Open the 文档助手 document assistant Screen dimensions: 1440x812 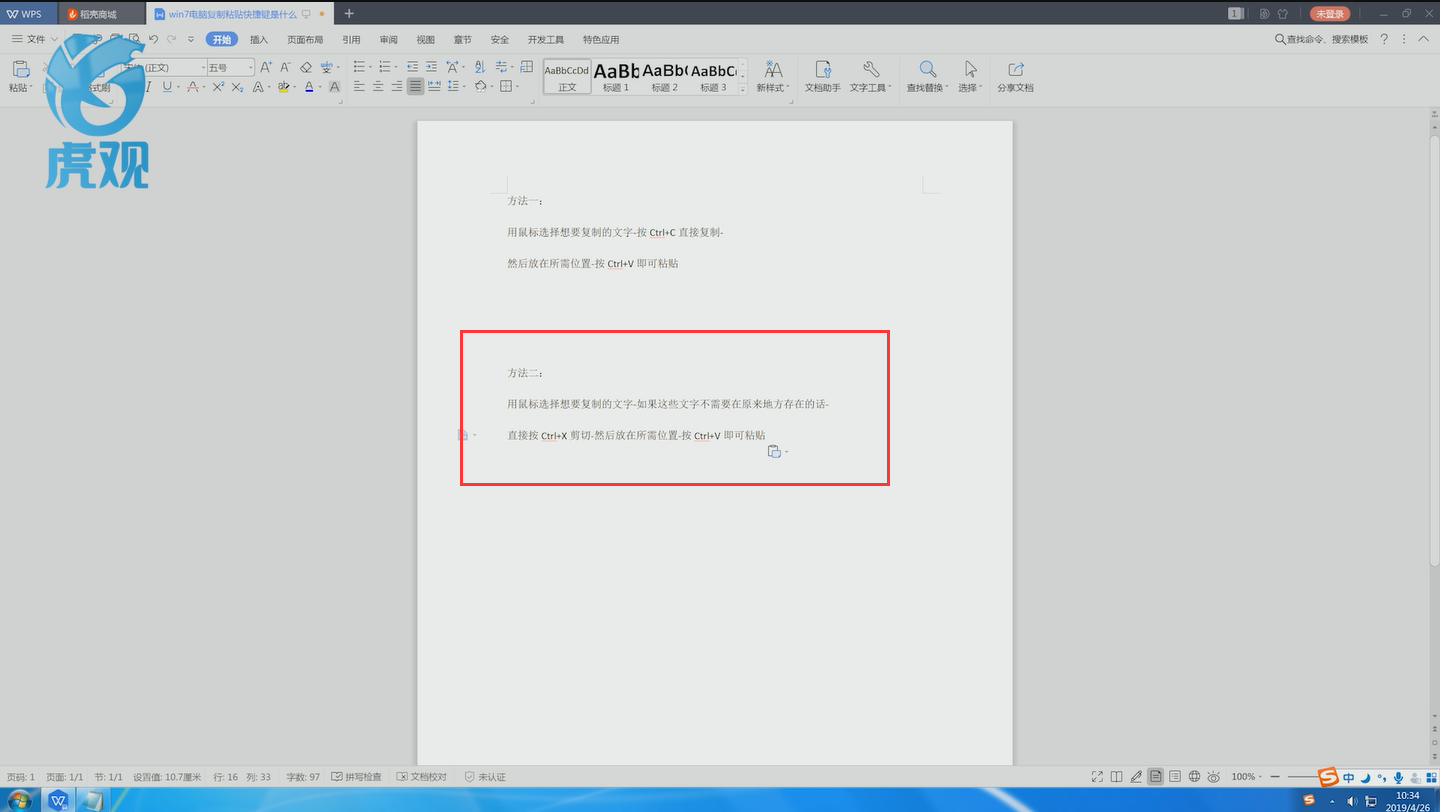point(823,76)
